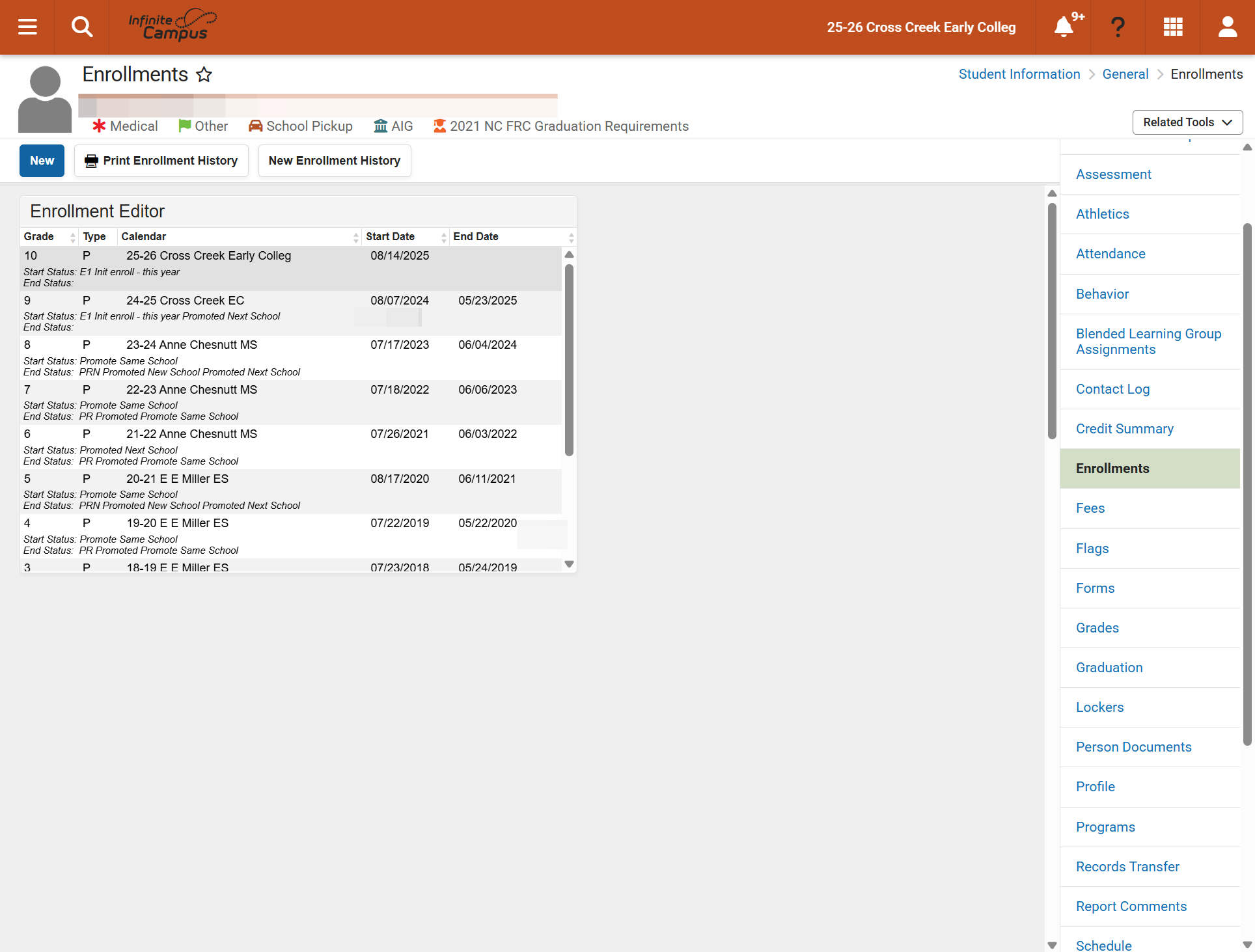Select the 23-24 Anne Chesnutt MS enrollment
The image size is (1255, 952).
[x=291, y=358]
